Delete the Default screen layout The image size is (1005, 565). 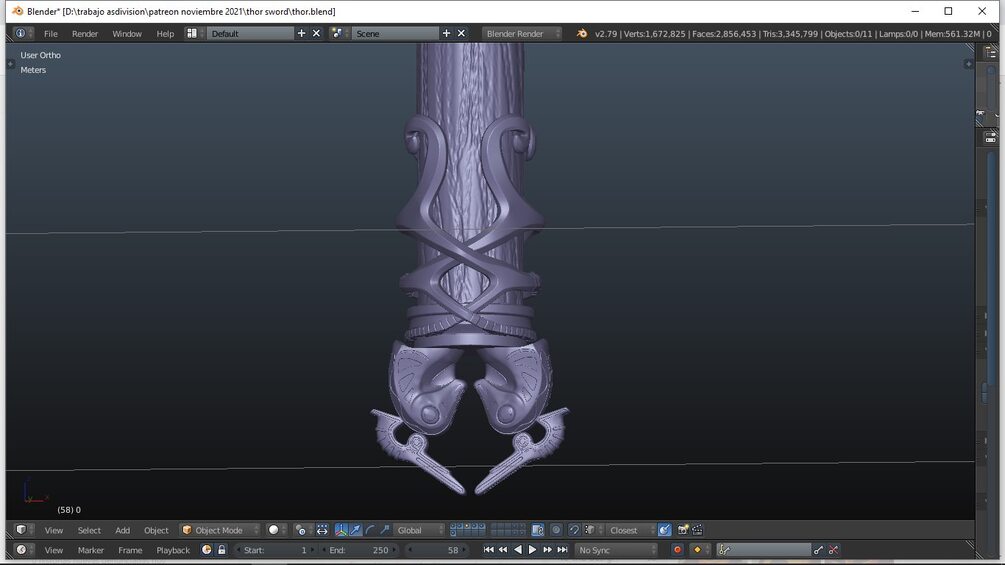click(x=316, y=33)
